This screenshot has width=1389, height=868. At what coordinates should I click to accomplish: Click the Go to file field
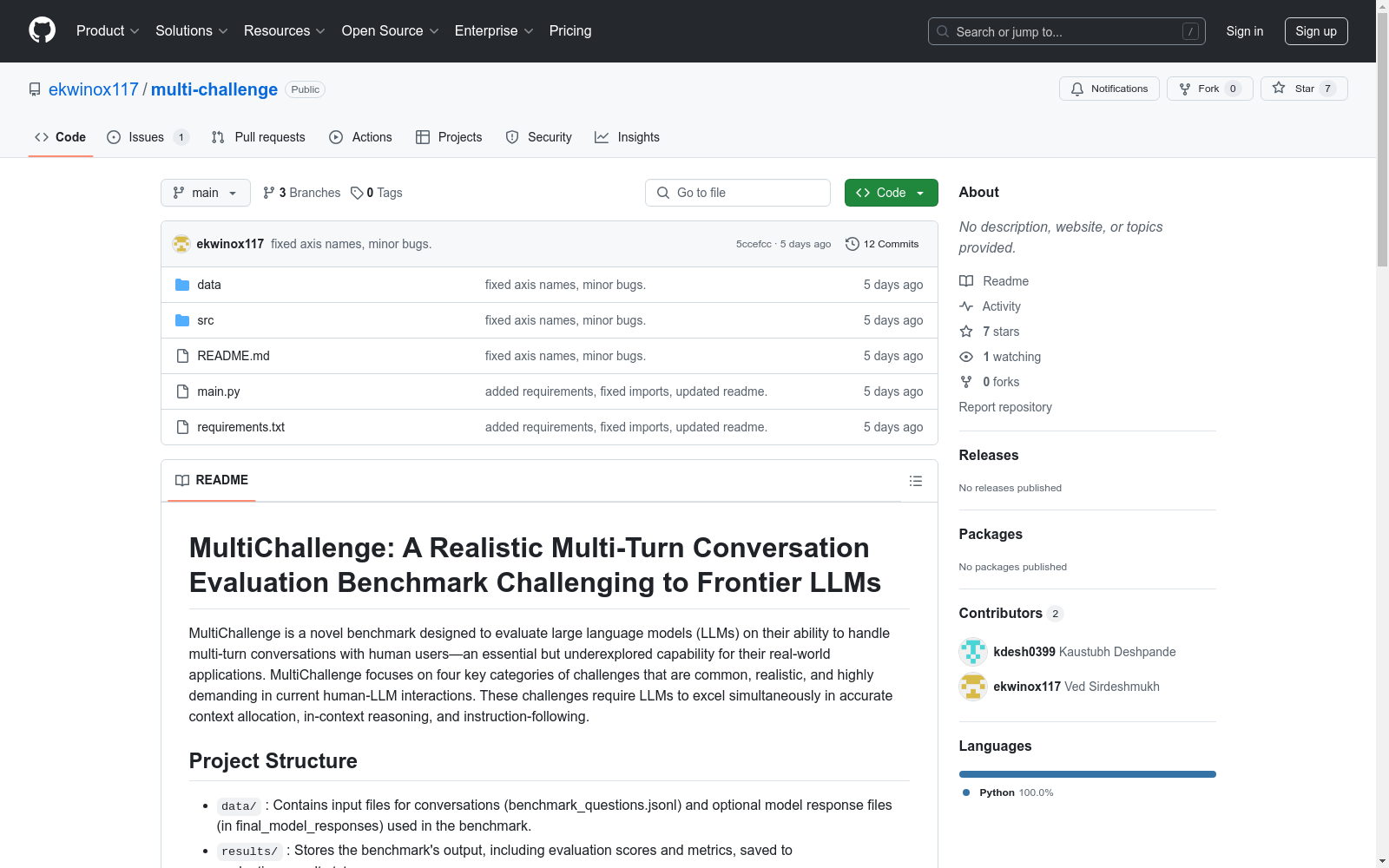point(738,193)
